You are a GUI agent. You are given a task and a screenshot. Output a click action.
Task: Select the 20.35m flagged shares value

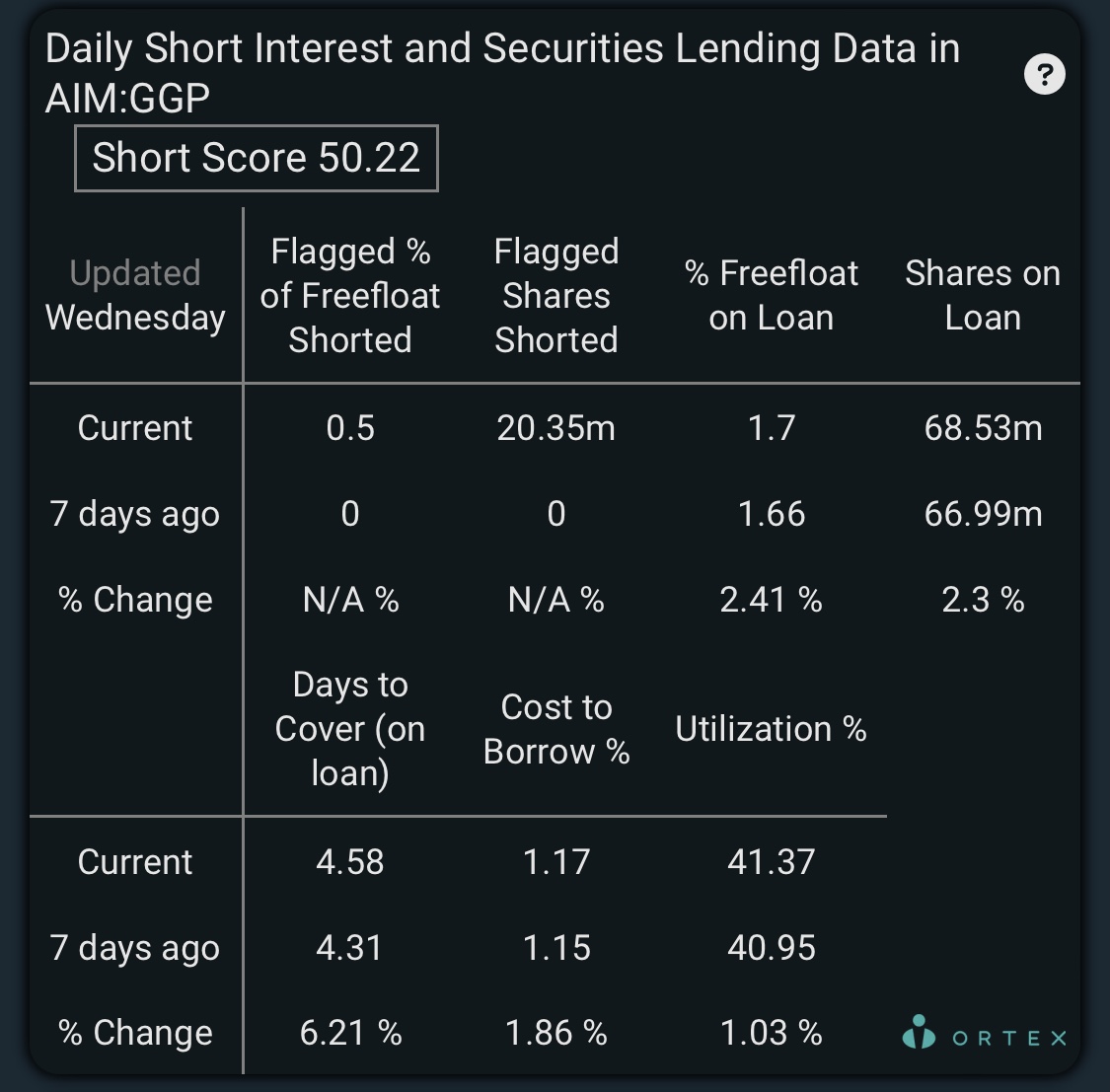(556, 428)
